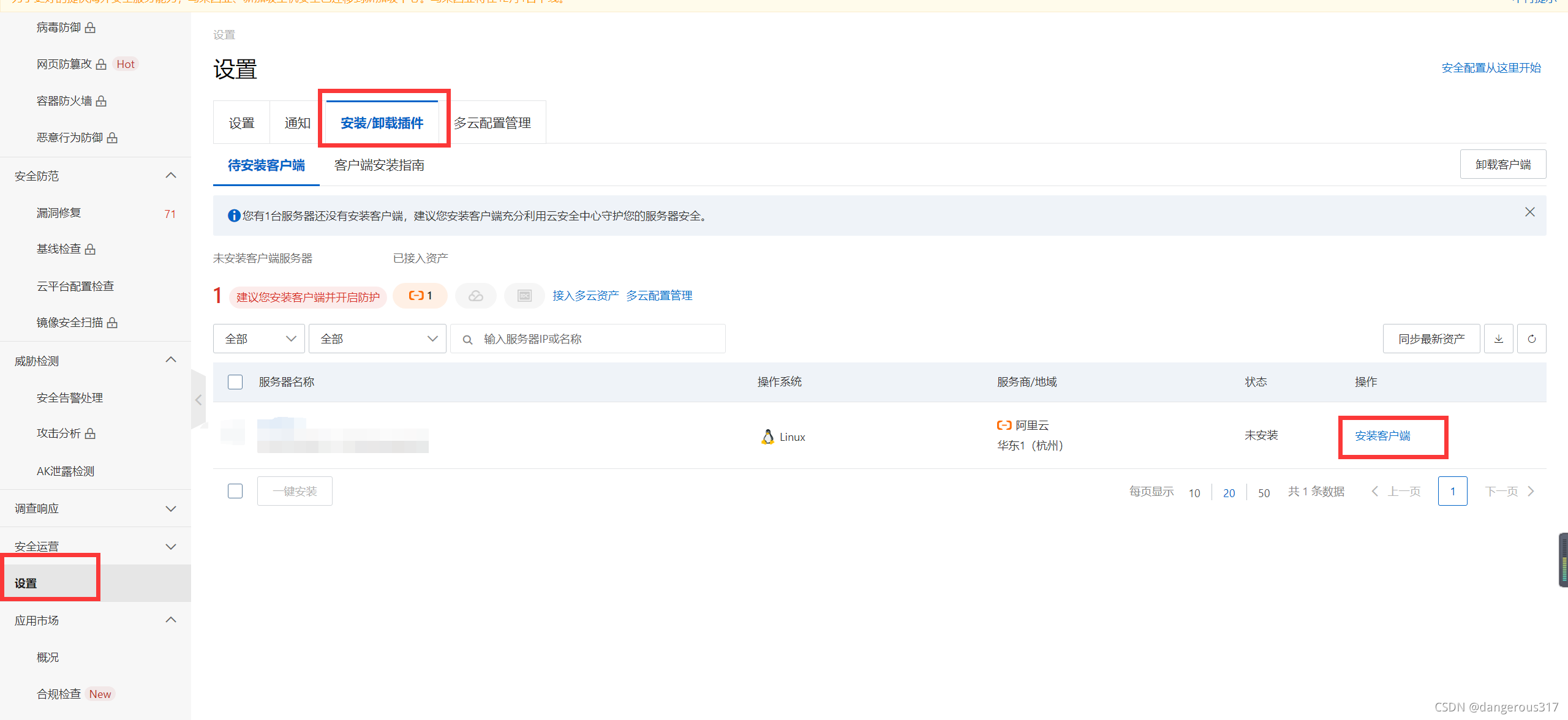Open the 客户端安装指南 sub-tab
The image size is (1568, 720).
point(379,165)
